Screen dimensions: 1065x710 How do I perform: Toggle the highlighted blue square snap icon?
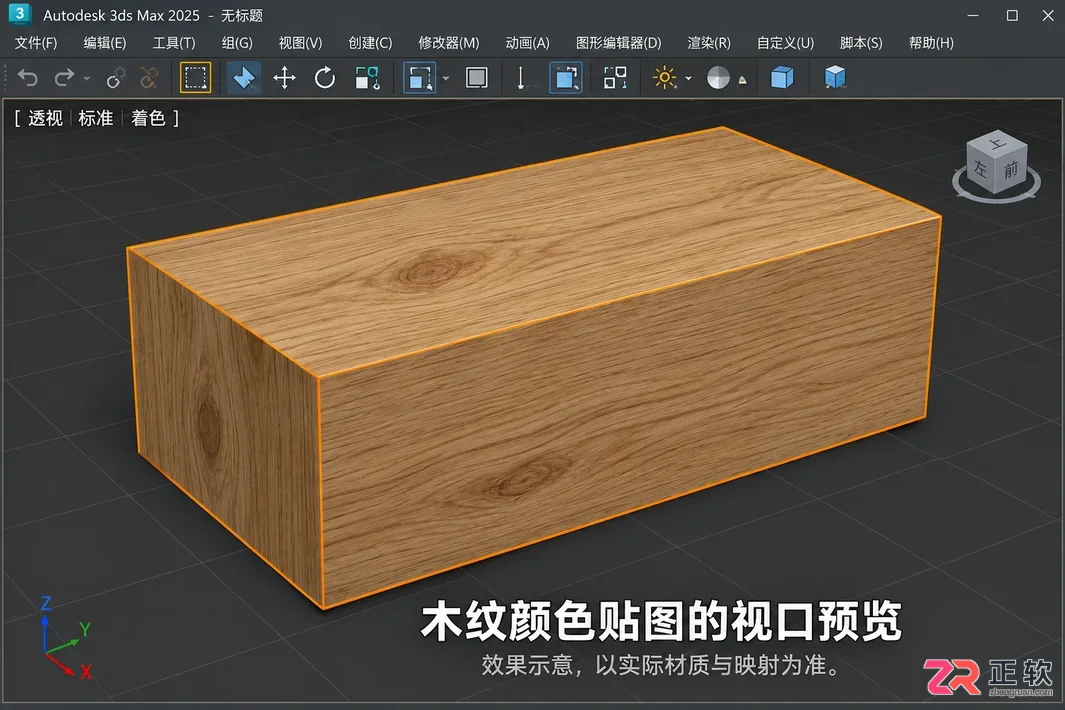pyautogui.click(x=566, y=77)
